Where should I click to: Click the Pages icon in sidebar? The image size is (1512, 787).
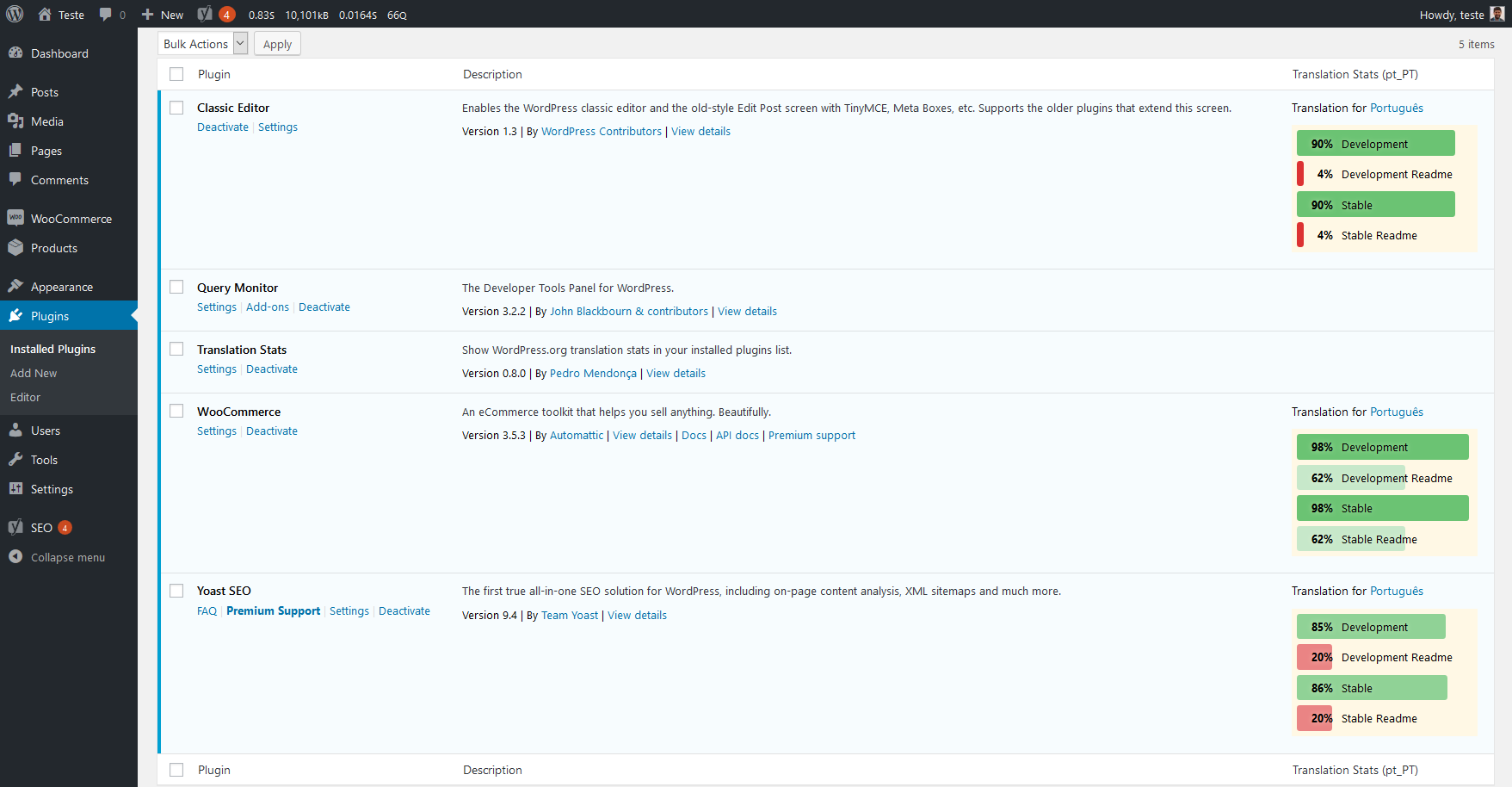pyautogui.click(x=15, y=150)
